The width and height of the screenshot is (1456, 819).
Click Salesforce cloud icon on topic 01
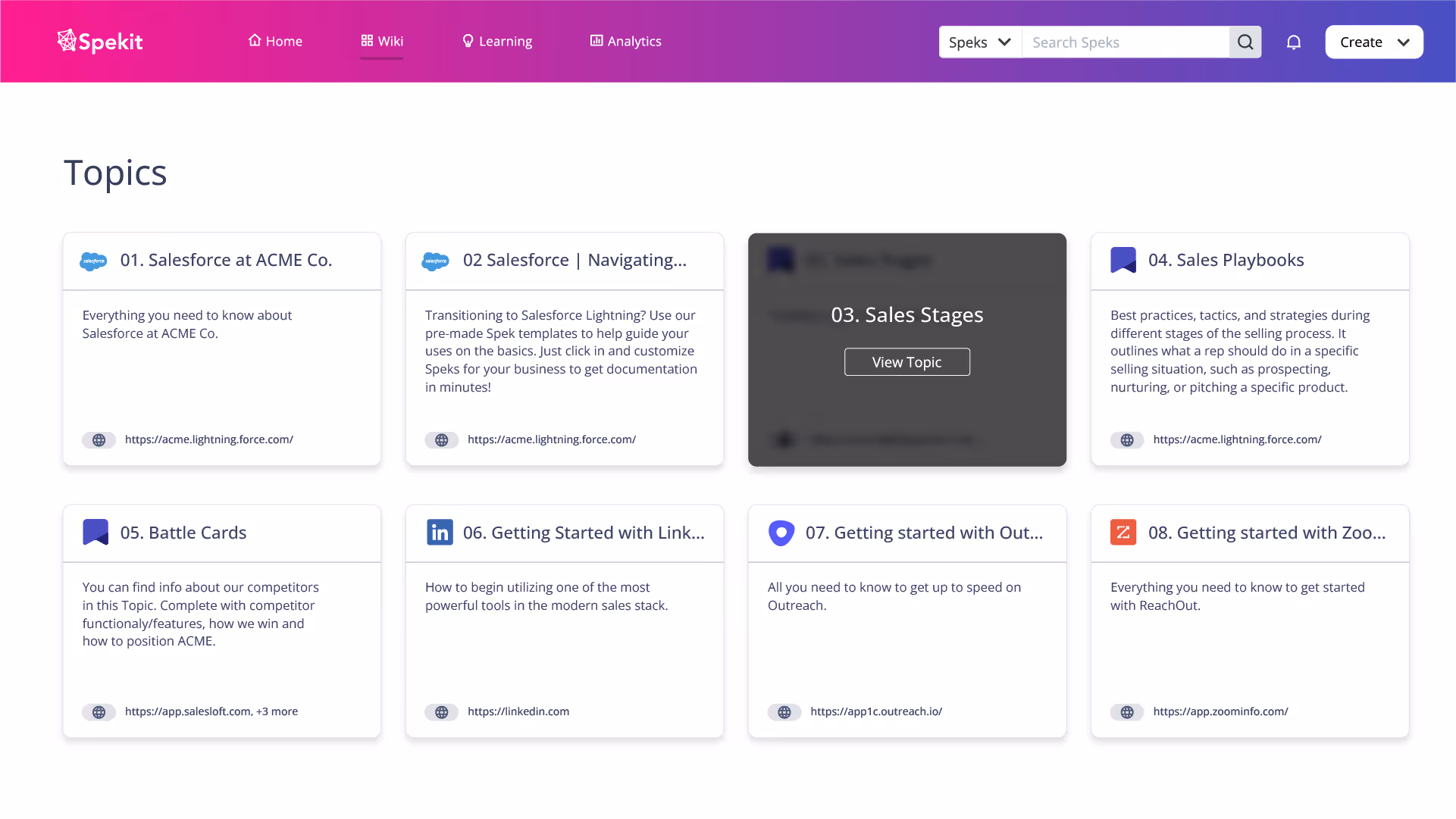tap(93, 261)
